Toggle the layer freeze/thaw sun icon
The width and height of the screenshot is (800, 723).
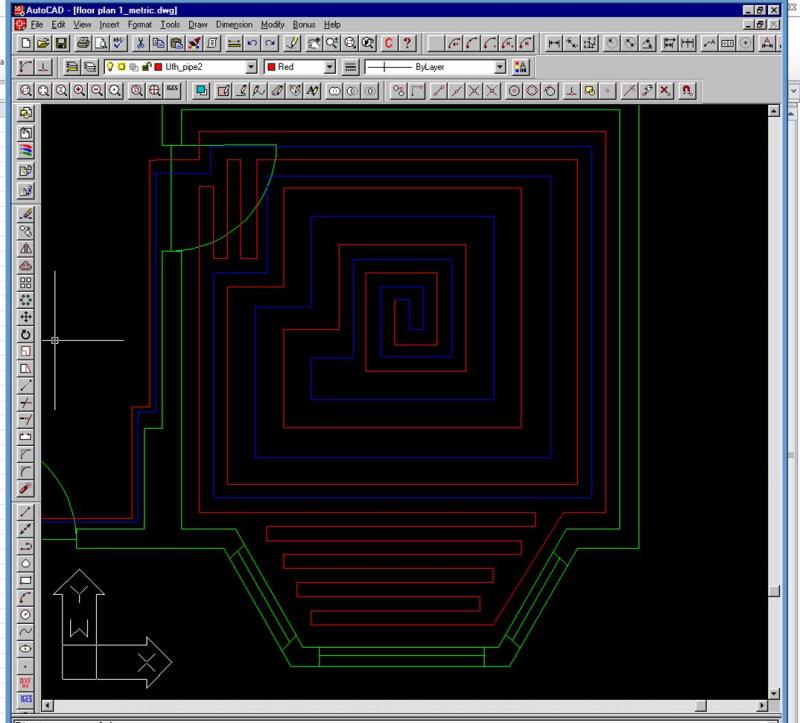tap(122, 67)
